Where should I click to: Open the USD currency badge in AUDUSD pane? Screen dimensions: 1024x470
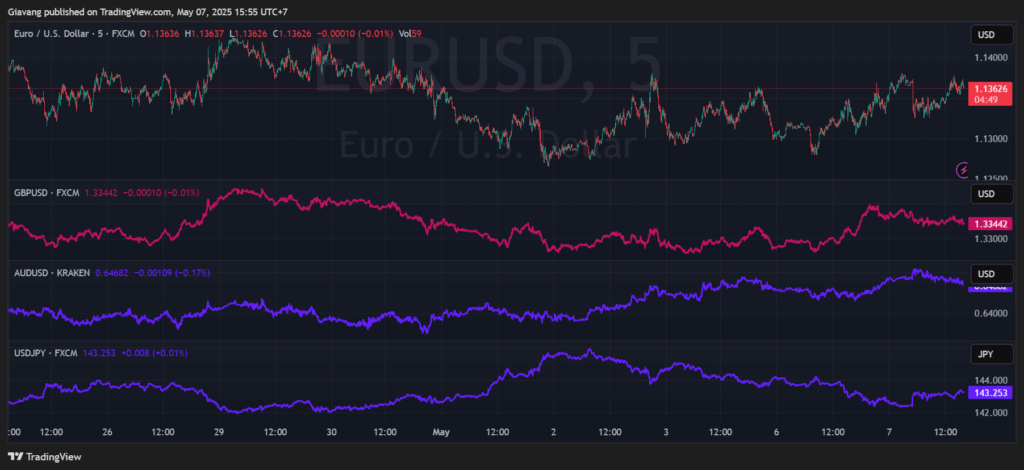point(985,274)
